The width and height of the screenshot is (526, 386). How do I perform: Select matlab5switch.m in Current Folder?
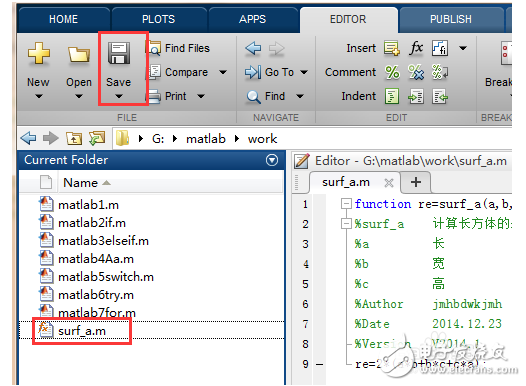[x=106, y=277]
